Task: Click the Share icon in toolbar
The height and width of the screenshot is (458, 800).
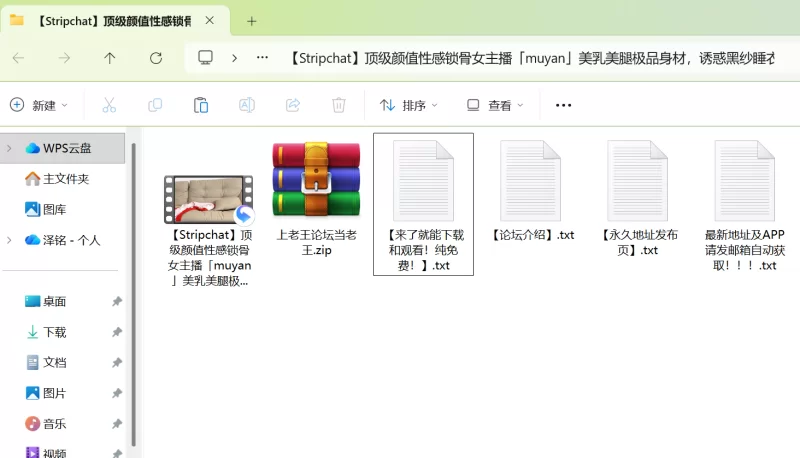Action: coord(293,105)
